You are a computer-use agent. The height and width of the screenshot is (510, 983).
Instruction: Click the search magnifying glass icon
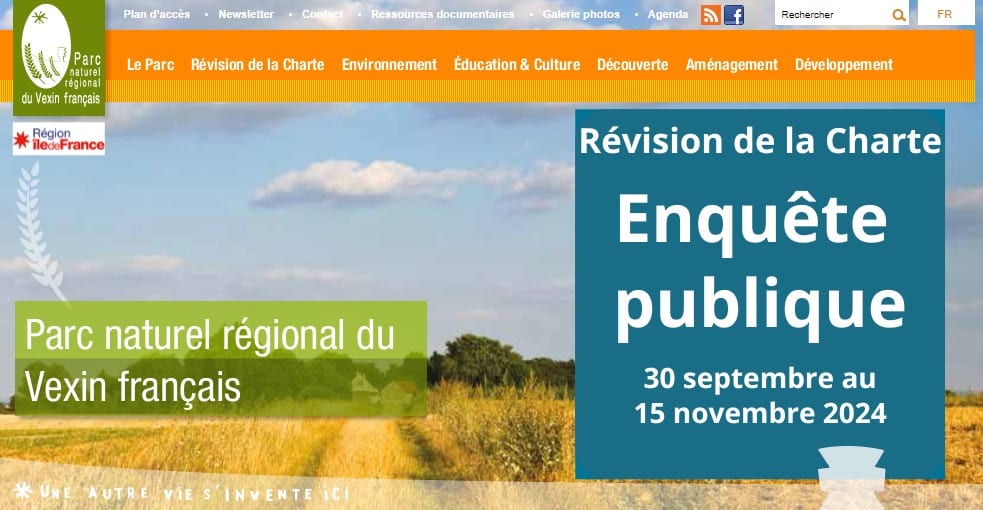tap(899, 15)
